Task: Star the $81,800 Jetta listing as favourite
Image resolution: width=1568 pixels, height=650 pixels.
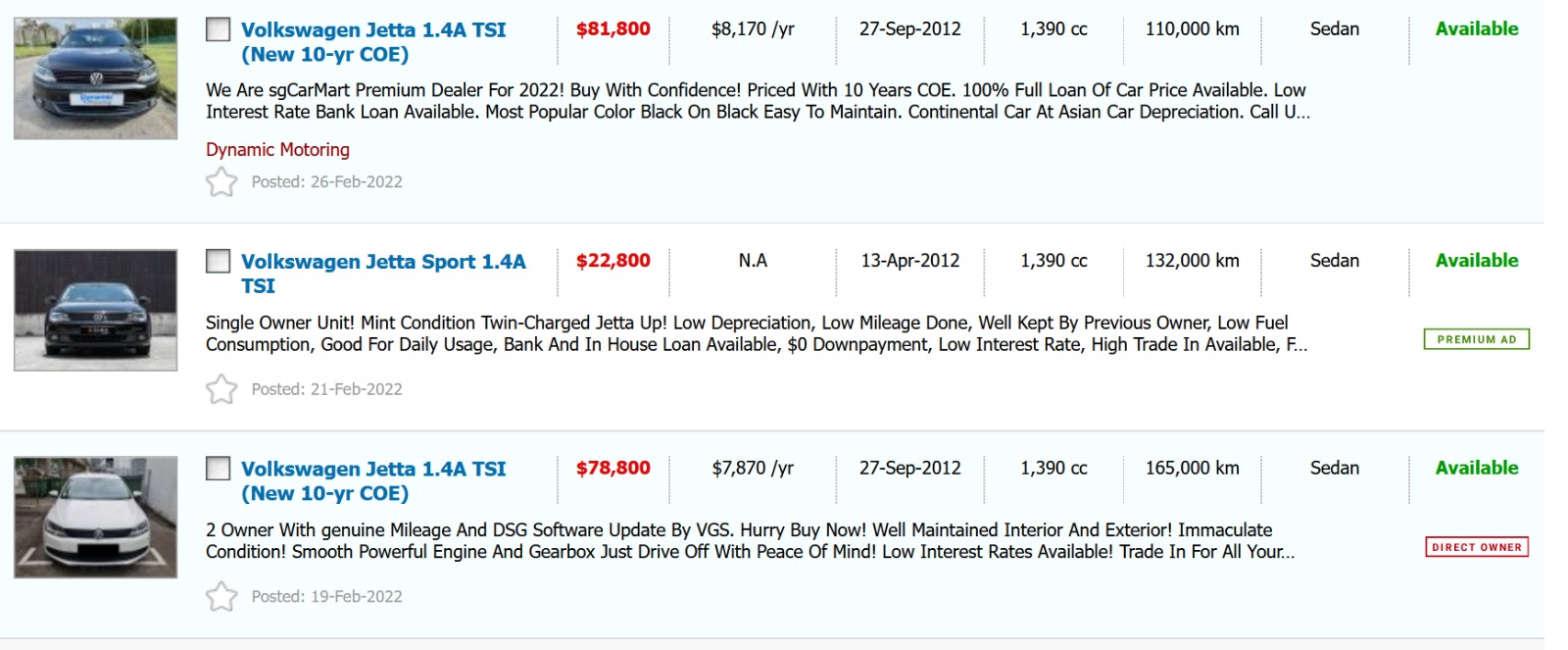Action: tap(221, 182)
